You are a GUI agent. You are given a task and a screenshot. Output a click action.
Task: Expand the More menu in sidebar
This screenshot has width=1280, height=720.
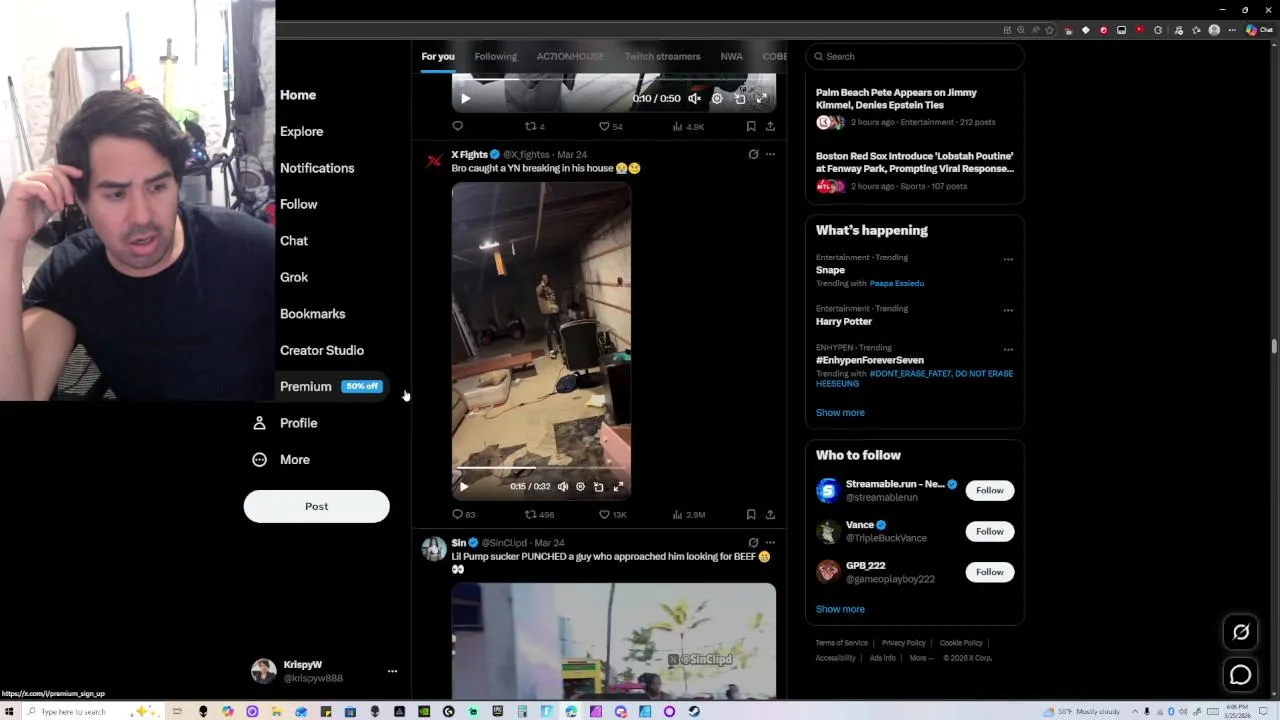[x=281, y=459]
